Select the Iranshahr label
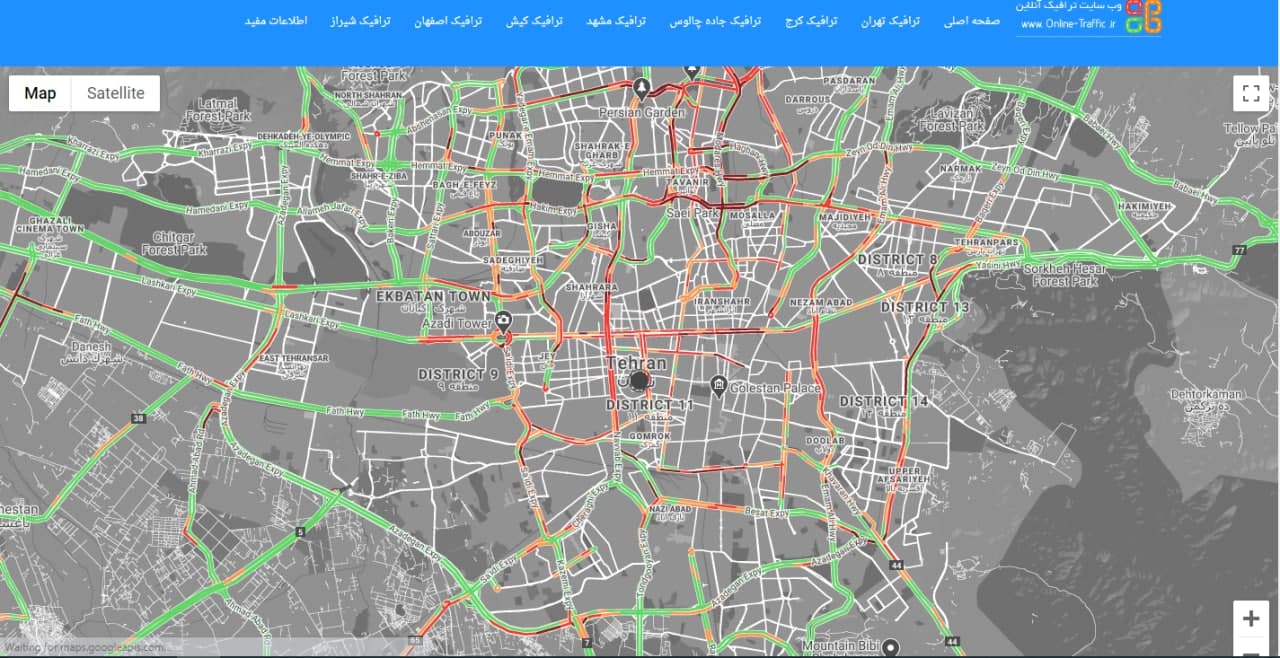Viewport: 1280px width, 658px height. point(722,301)
